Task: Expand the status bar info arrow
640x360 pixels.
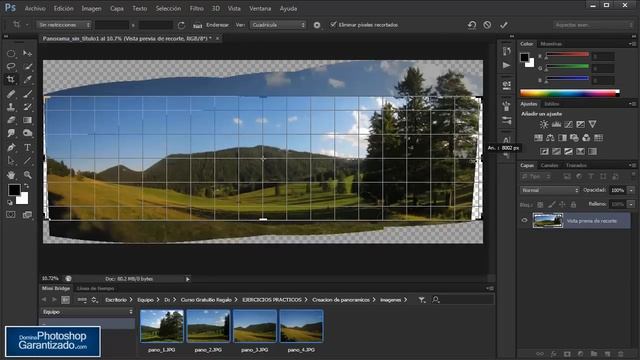Action: (188, 279)
